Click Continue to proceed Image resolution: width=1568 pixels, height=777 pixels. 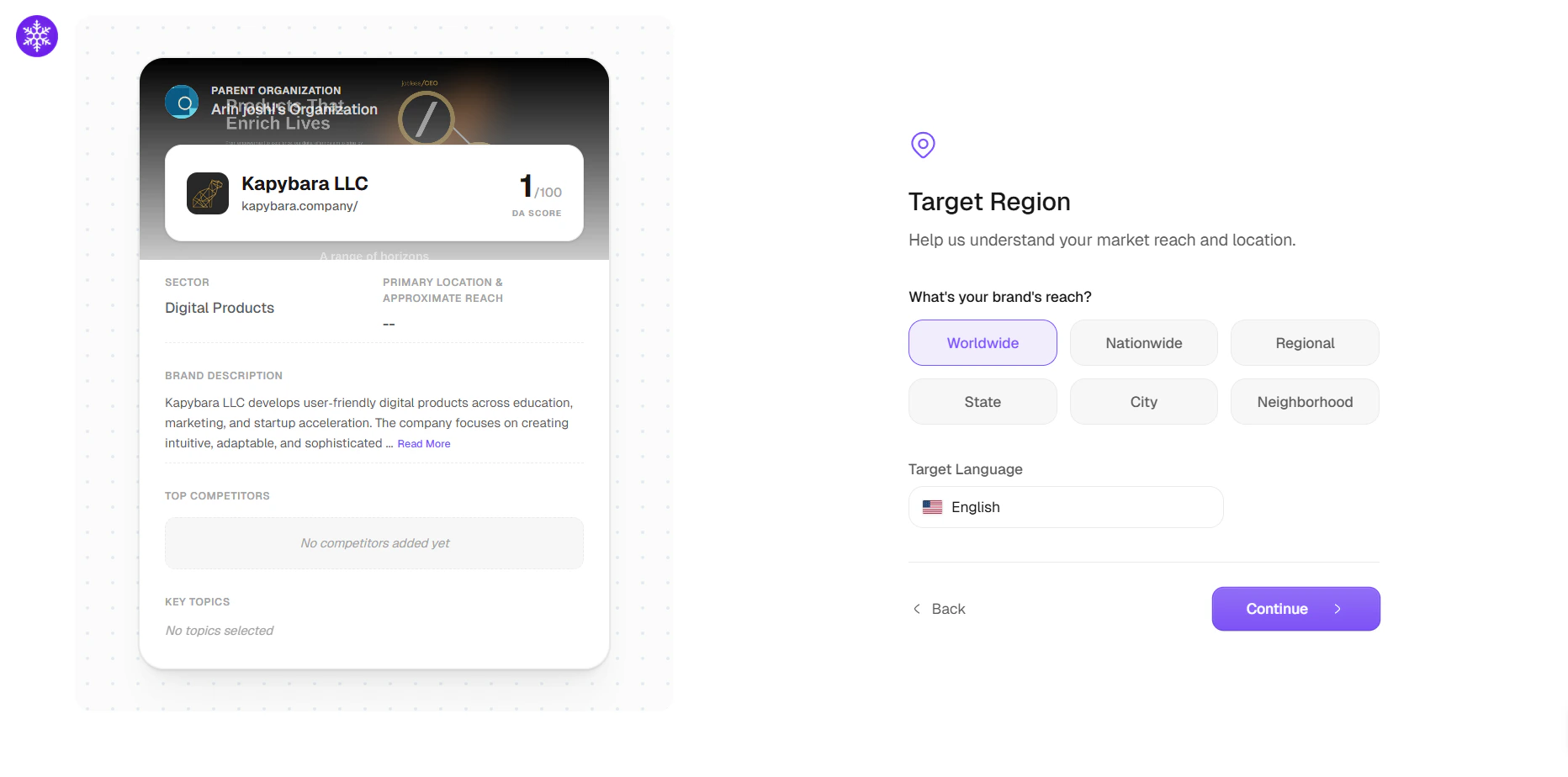click(1295, 608)
